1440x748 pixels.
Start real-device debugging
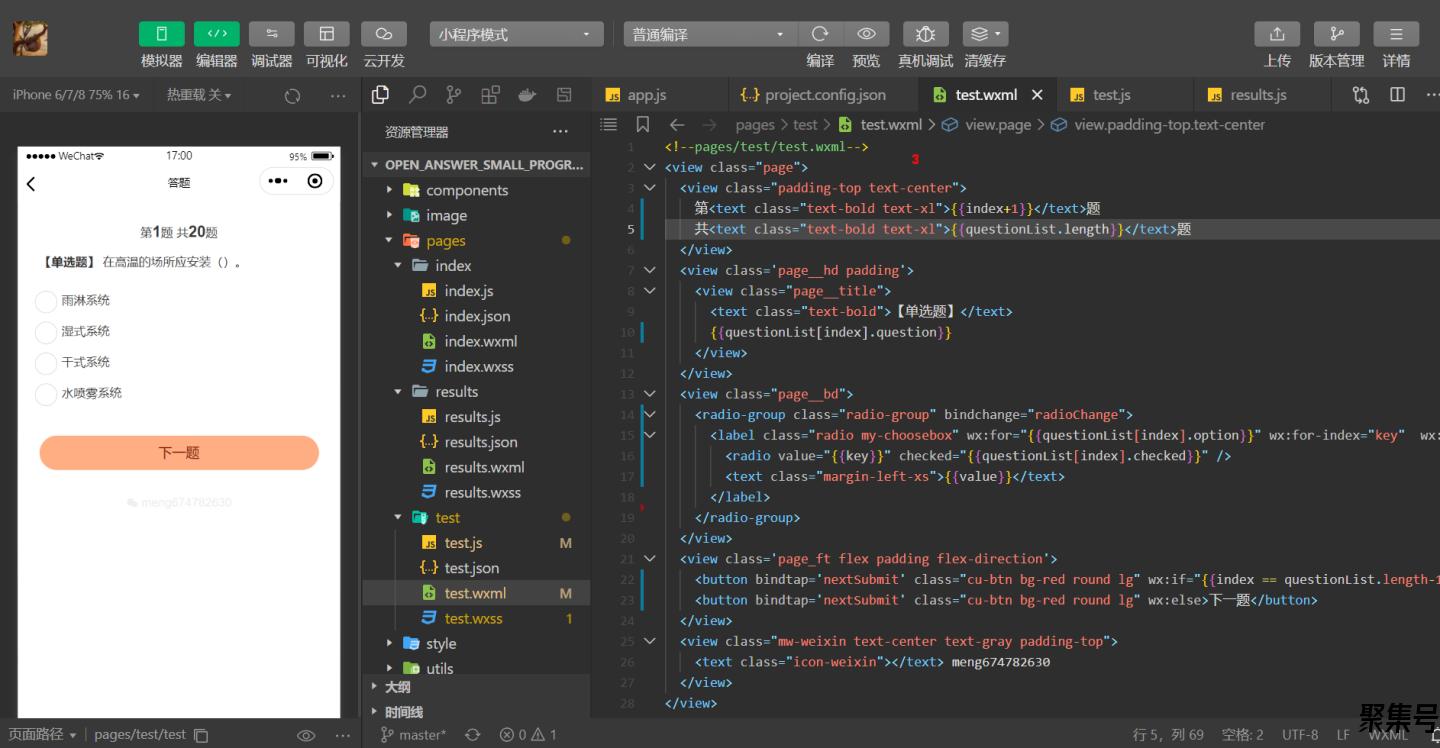(x=925, y=34)
